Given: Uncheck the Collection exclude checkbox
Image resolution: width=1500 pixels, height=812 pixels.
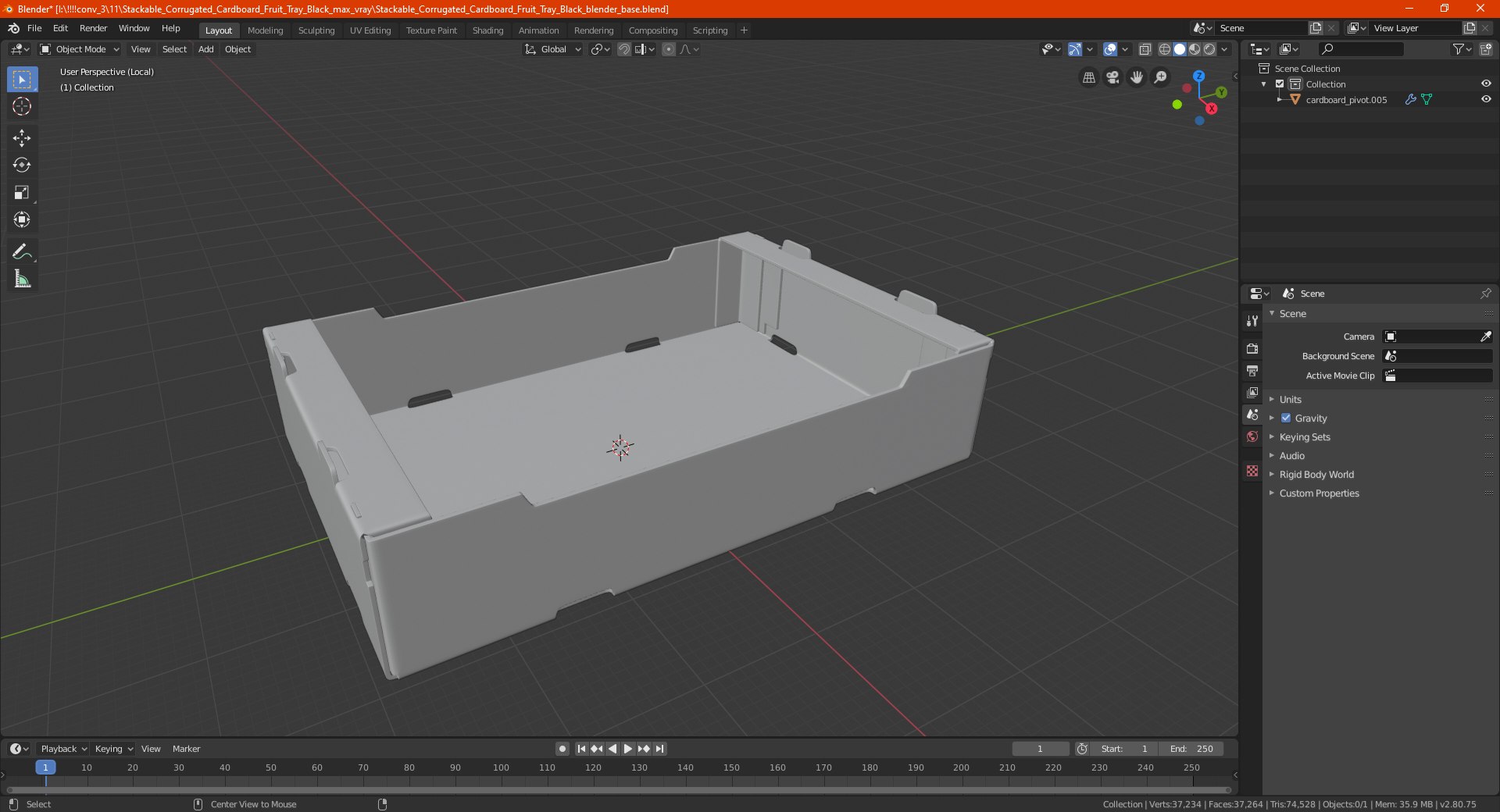Looking at the screenshot, I should [1280, 84].
